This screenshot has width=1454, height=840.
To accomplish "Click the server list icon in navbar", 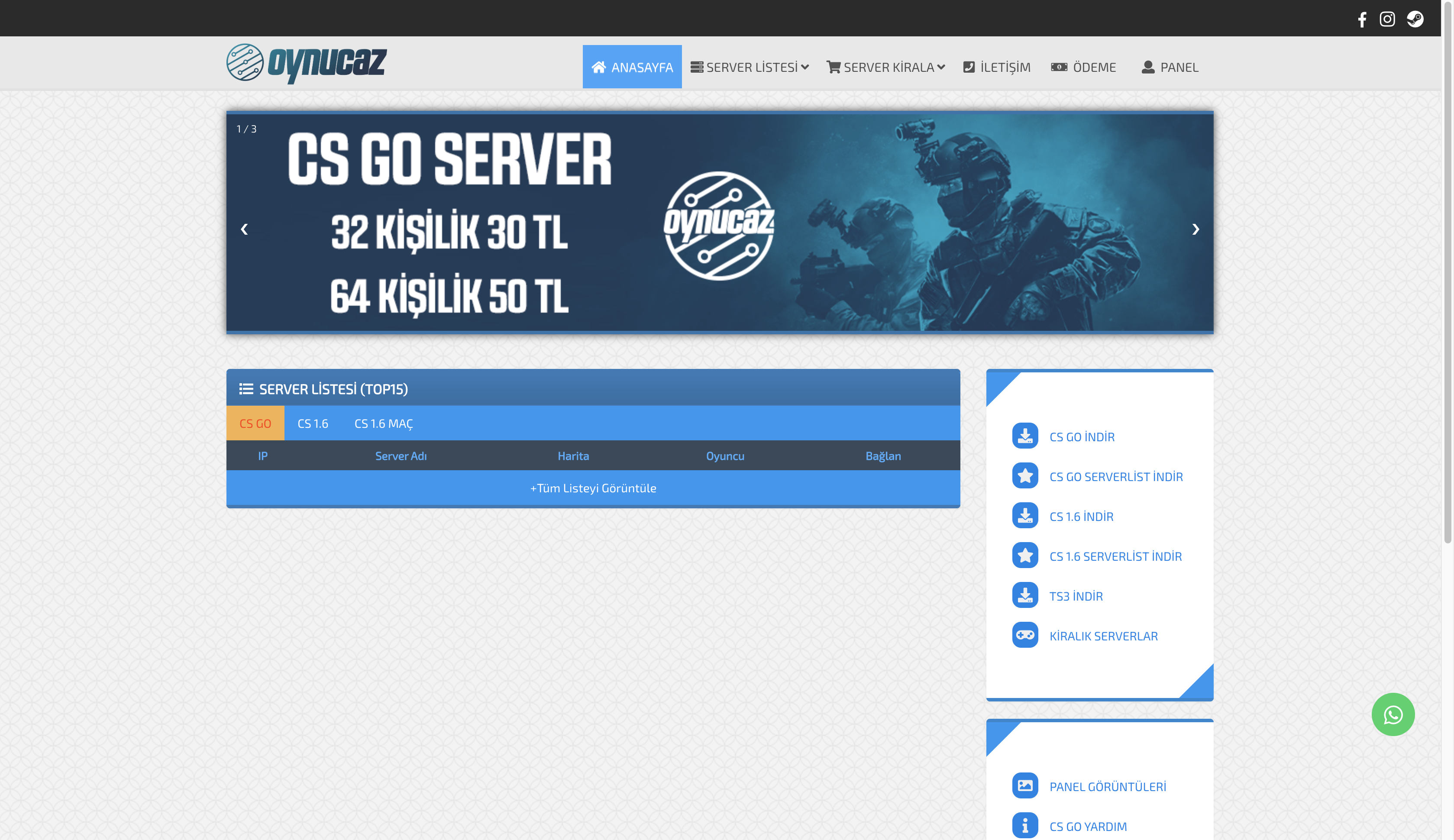I will pyautogui.click(x=697, y=67).
